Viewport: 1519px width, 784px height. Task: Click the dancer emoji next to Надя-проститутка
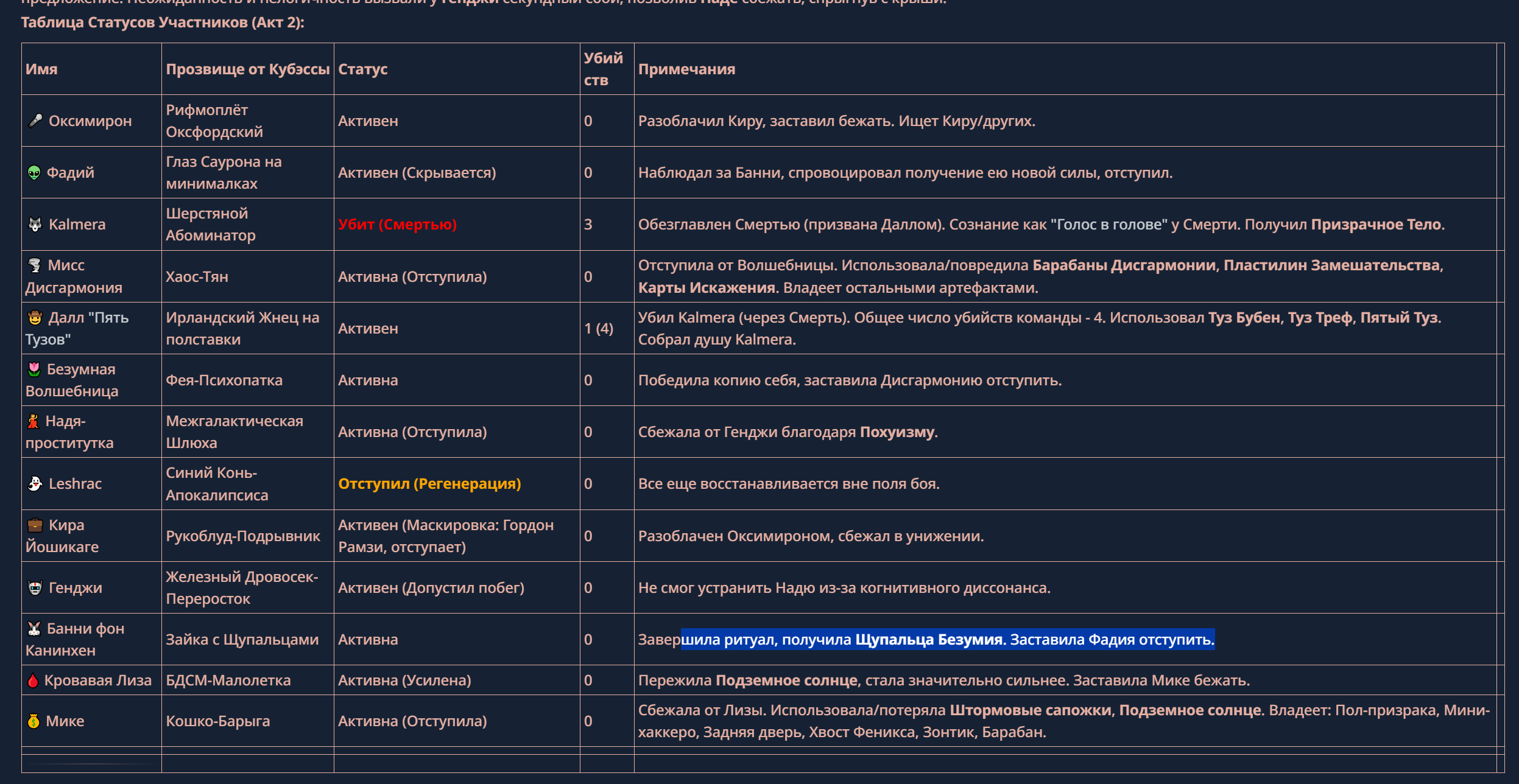[33, 421]
